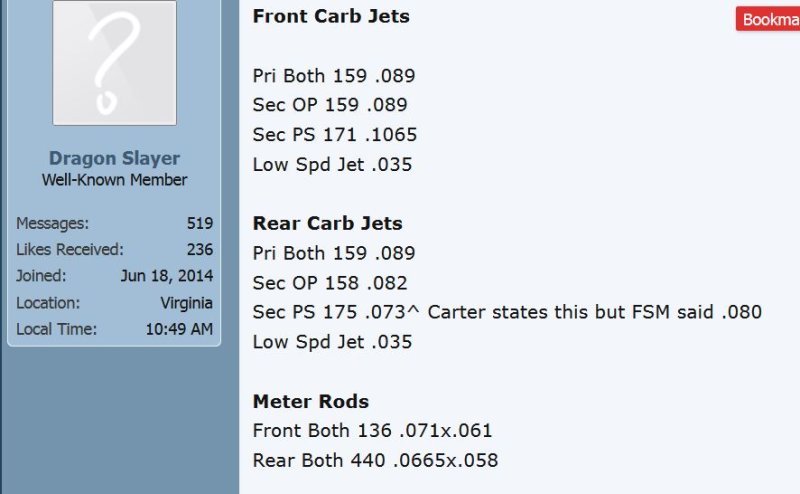Click the Sec OP 158 .082 line

click(x=330, y=283)
